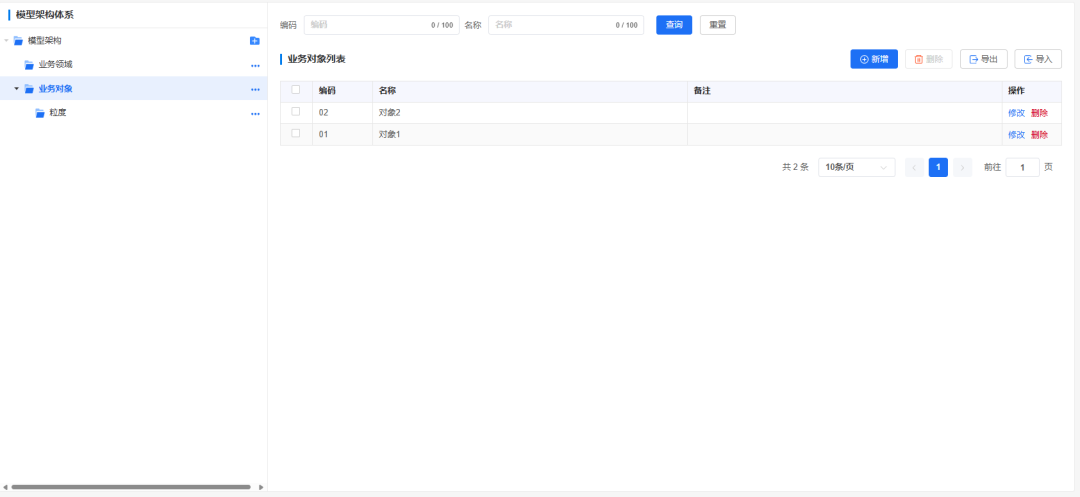
Task: Collapse the 模型架构 root node arrow
Action: click(6, 41)
